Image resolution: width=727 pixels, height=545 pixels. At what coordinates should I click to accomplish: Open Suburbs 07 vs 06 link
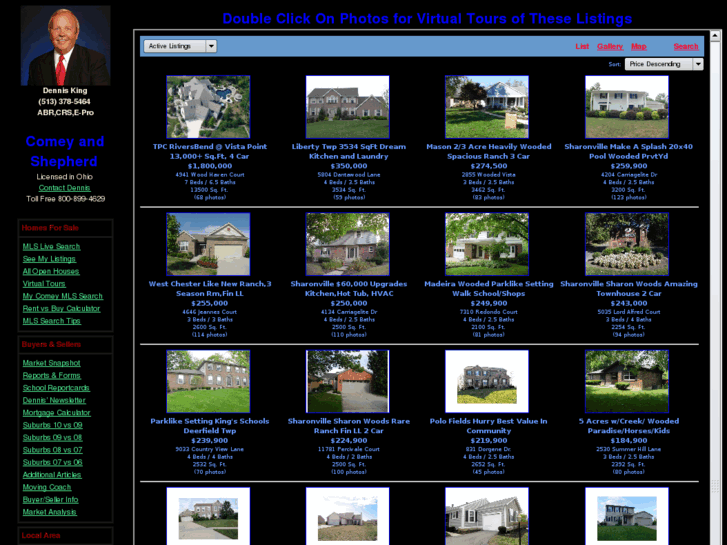click(52, 462)
